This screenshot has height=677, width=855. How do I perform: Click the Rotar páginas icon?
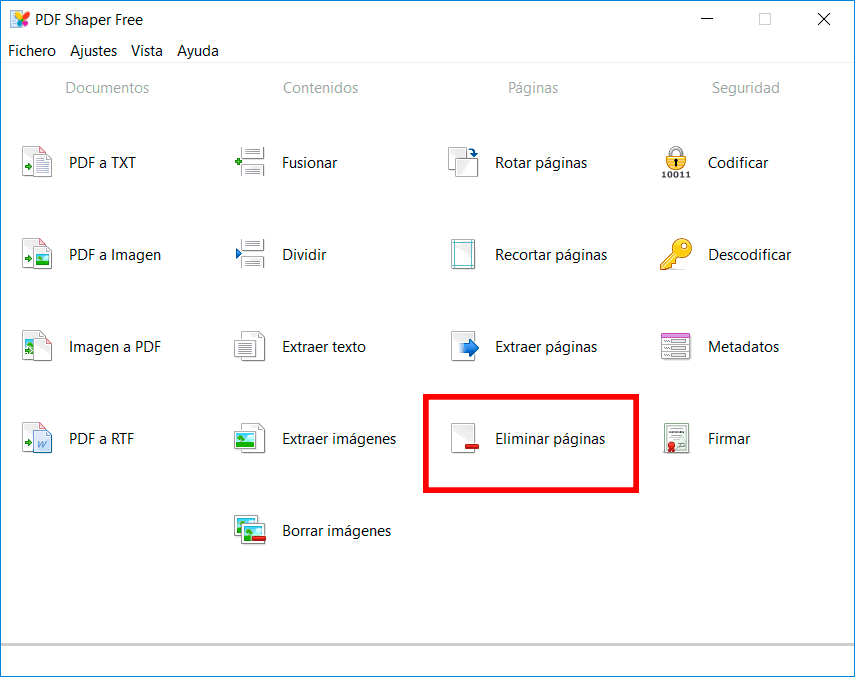click(463, 162)
